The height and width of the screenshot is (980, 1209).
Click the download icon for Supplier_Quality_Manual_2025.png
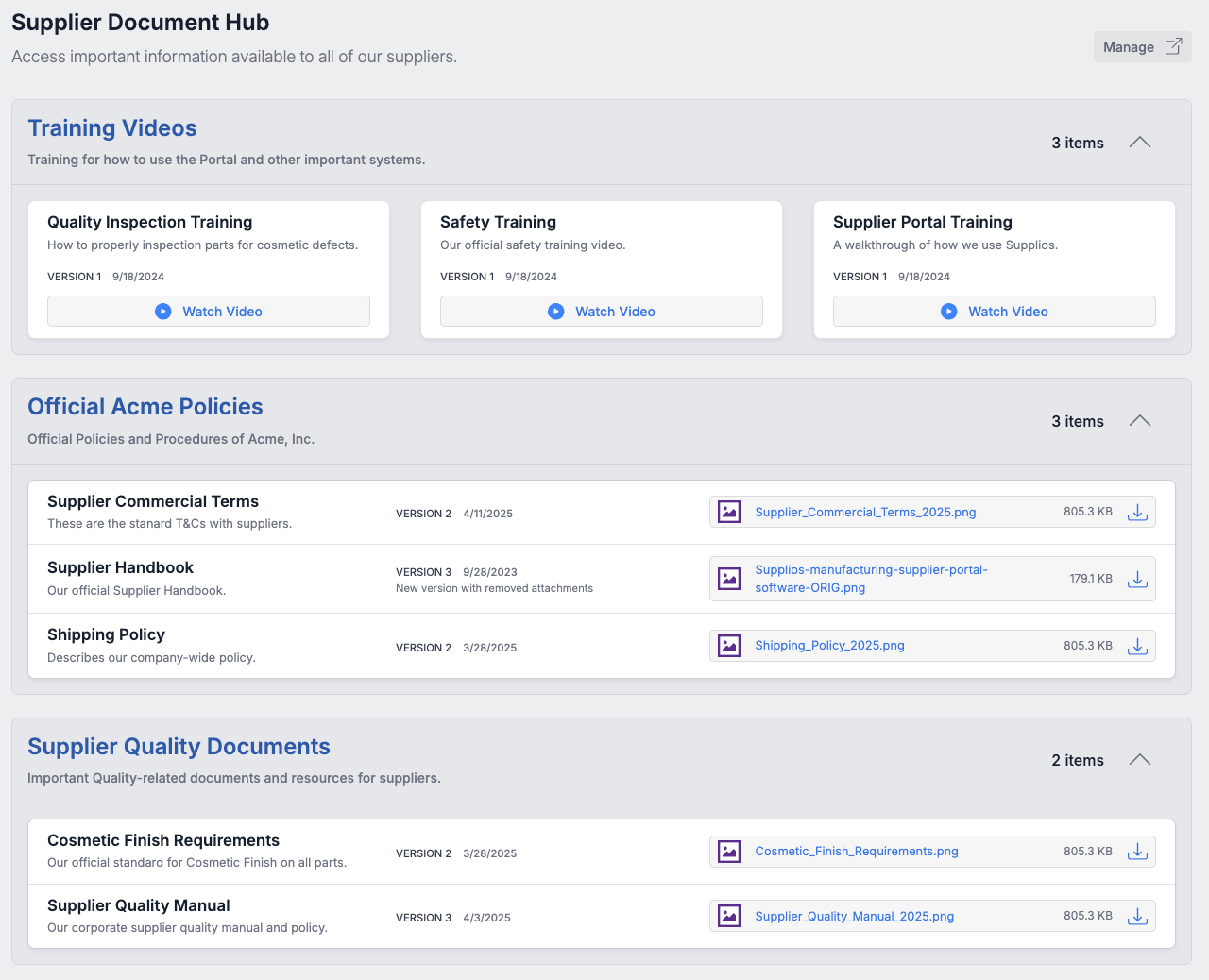pyautogui.click(x=1137, y=915)
